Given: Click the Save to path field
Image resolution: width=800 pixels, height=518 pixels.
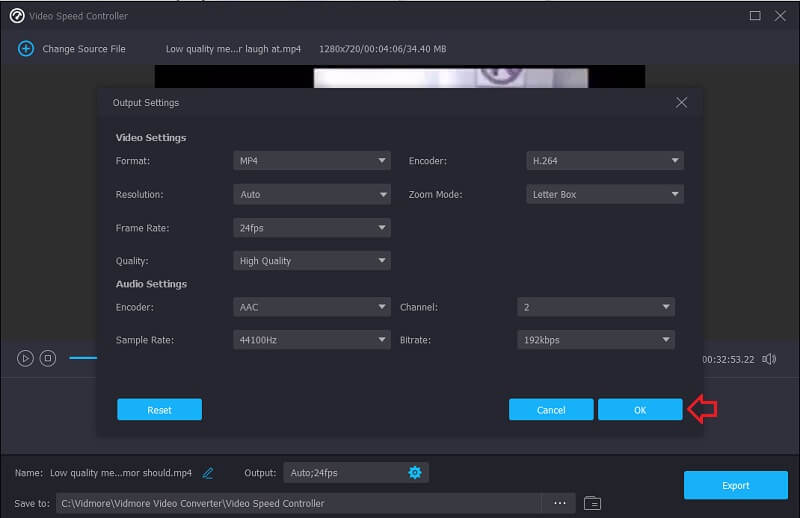Looking at the screenshot, I should tap(298, 503).
